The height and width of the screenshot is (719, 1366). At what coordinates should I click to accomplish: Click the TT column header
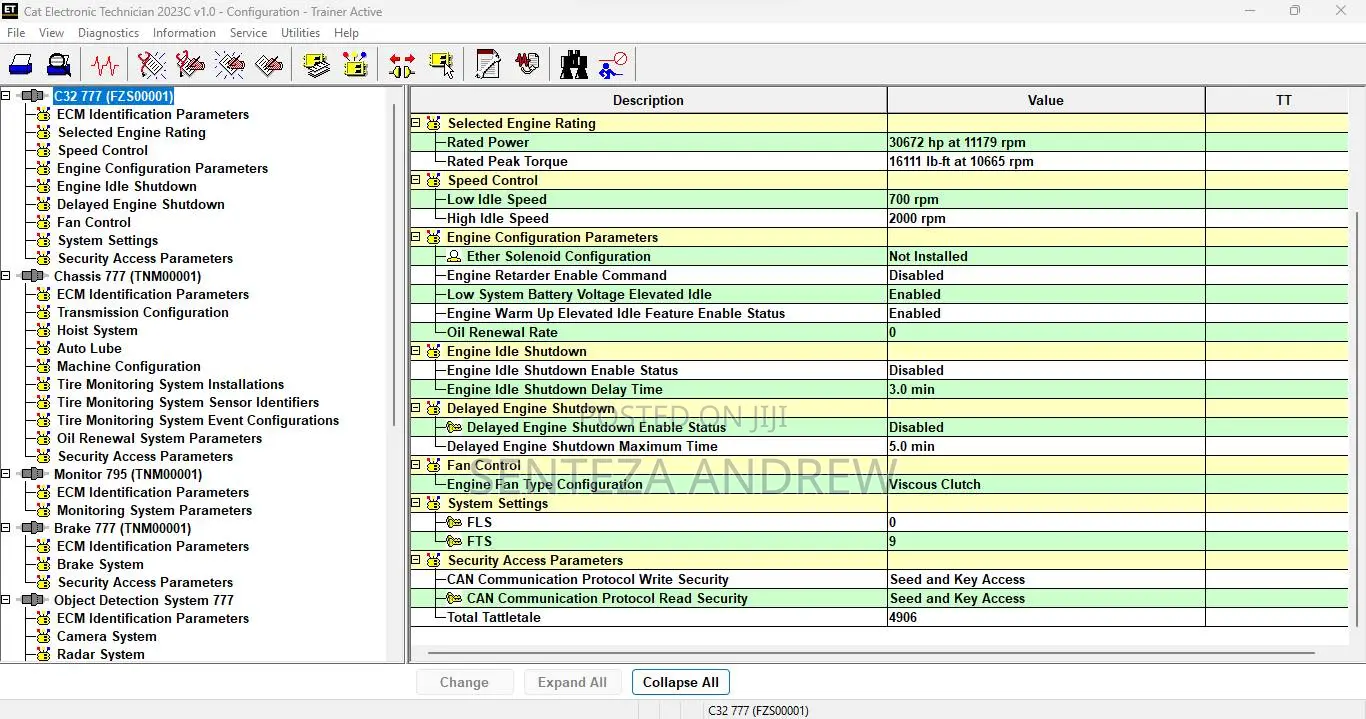point(1283,100)
